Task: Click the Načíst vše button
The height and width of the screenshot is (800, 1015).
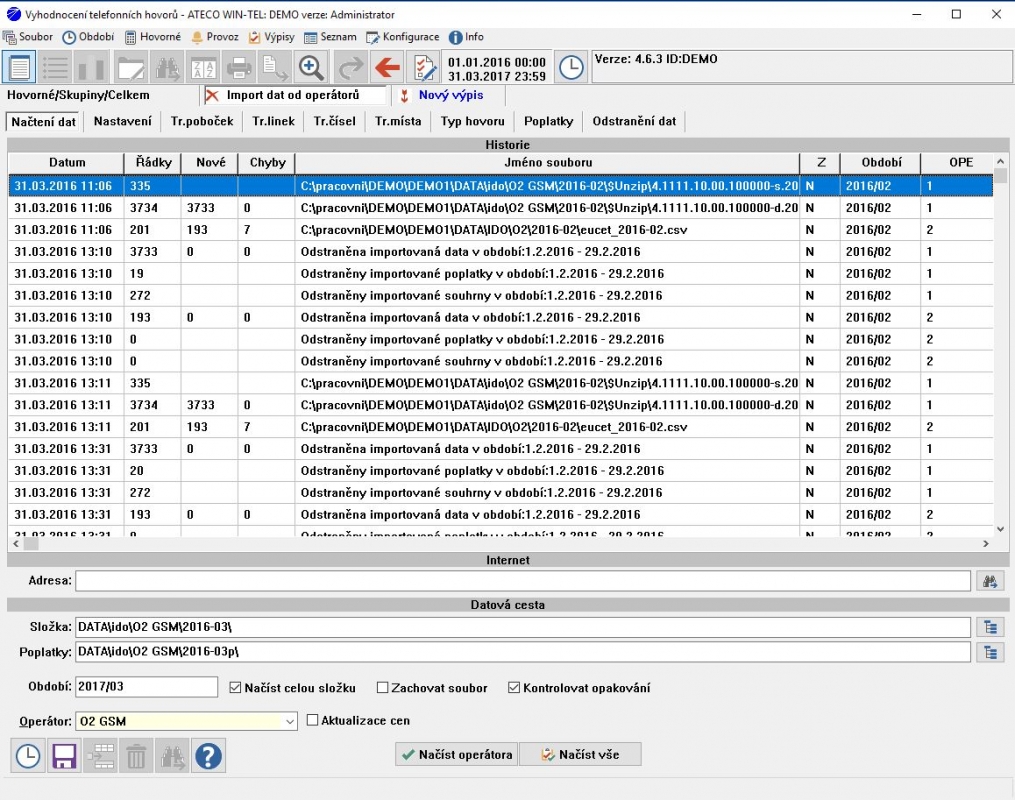Action: click(580, 754)
